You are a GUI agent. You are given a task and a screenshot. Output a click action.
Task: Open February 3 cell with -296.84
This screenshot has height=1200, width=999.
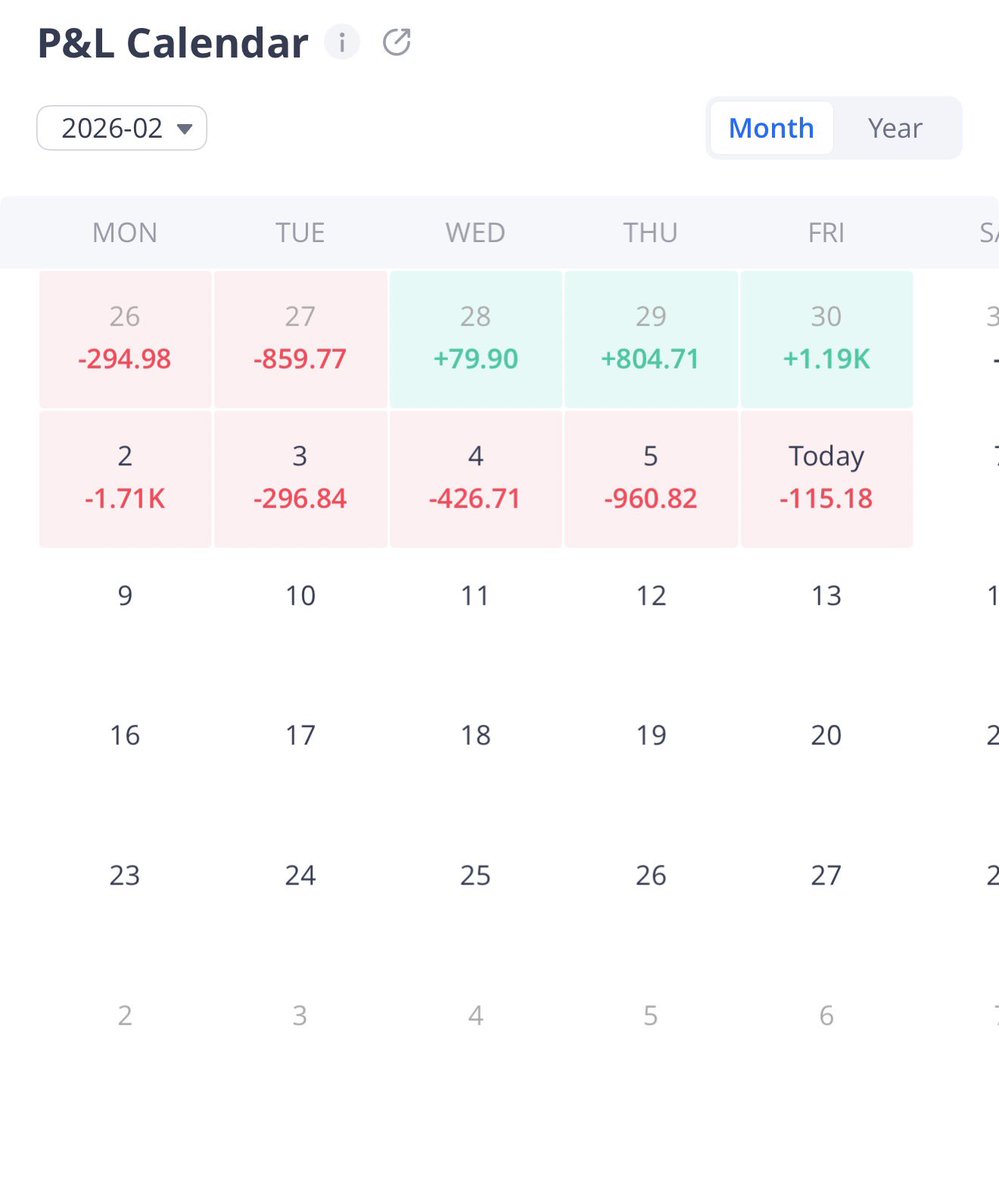point(300,479)
